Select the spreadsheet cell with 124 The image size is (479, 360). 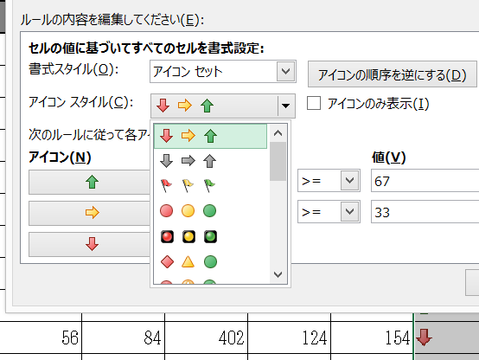[289, 338]
